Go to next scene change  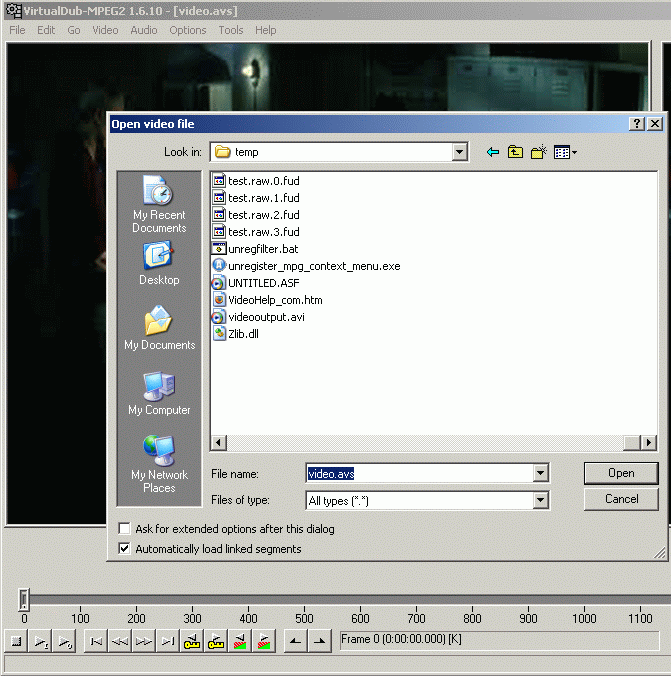tap(264, 641)
